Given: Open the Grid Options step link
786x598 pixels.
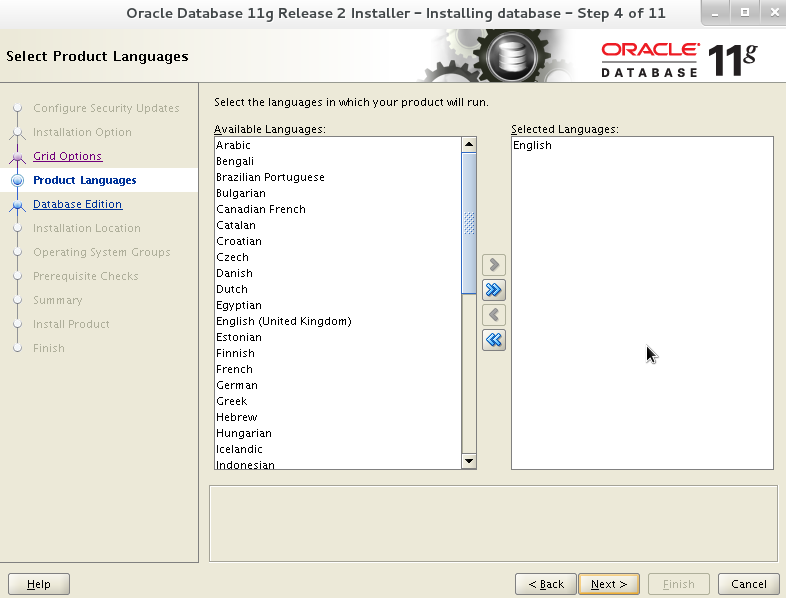Looking at the screenshot, I should [68, 156].
